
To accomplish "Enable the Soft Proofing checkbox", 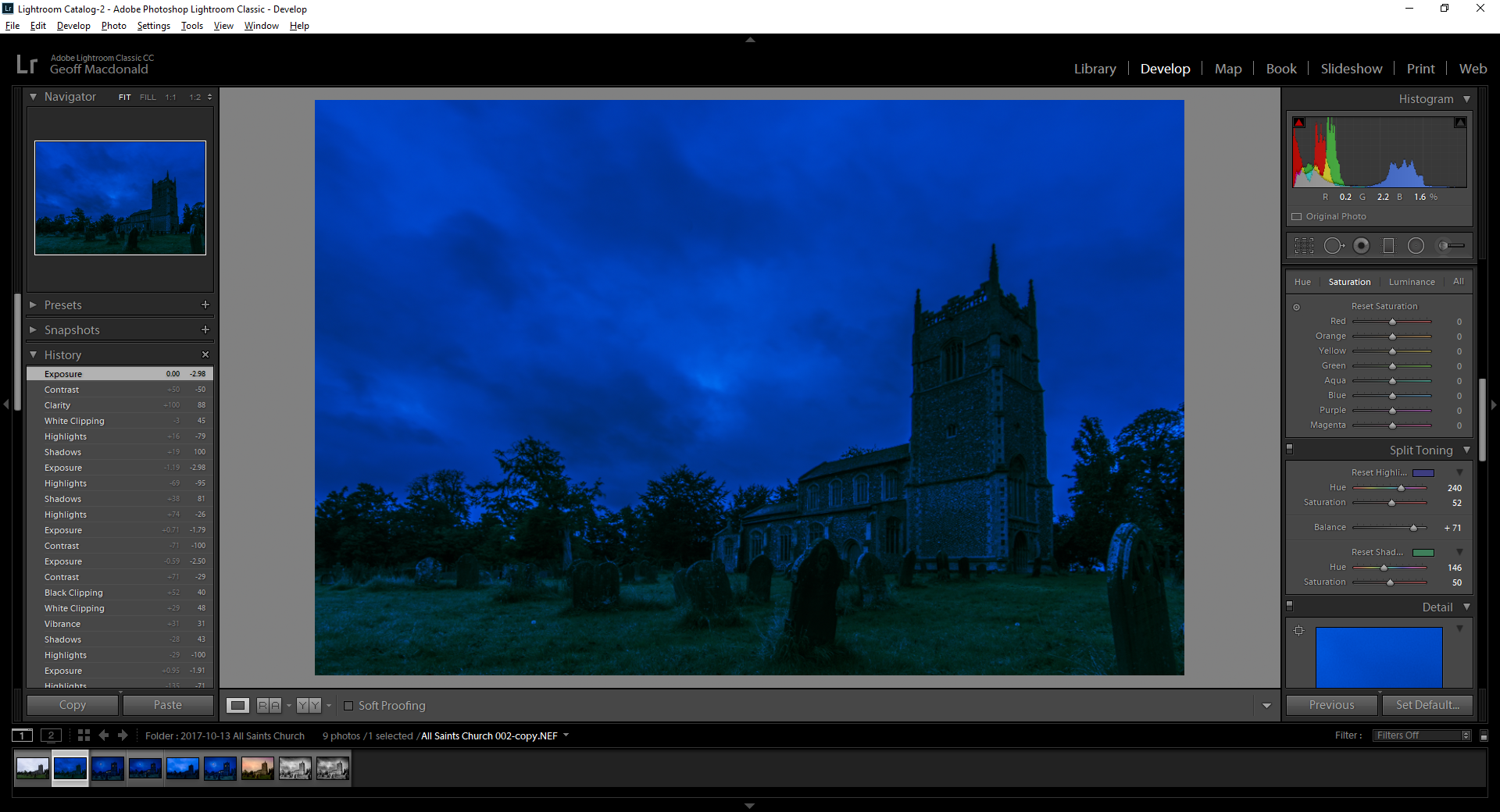I will (x=348, y=706).
